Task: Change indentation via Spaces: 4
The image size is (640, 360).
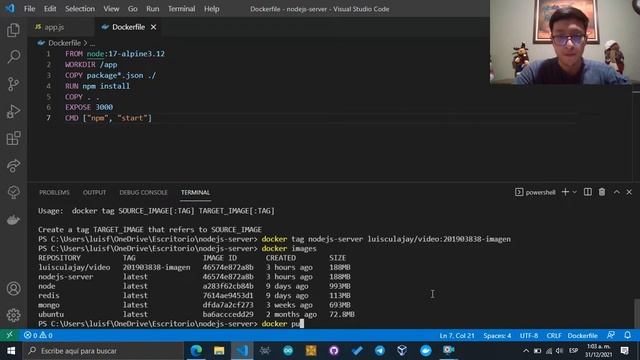Action: [497, 336]
